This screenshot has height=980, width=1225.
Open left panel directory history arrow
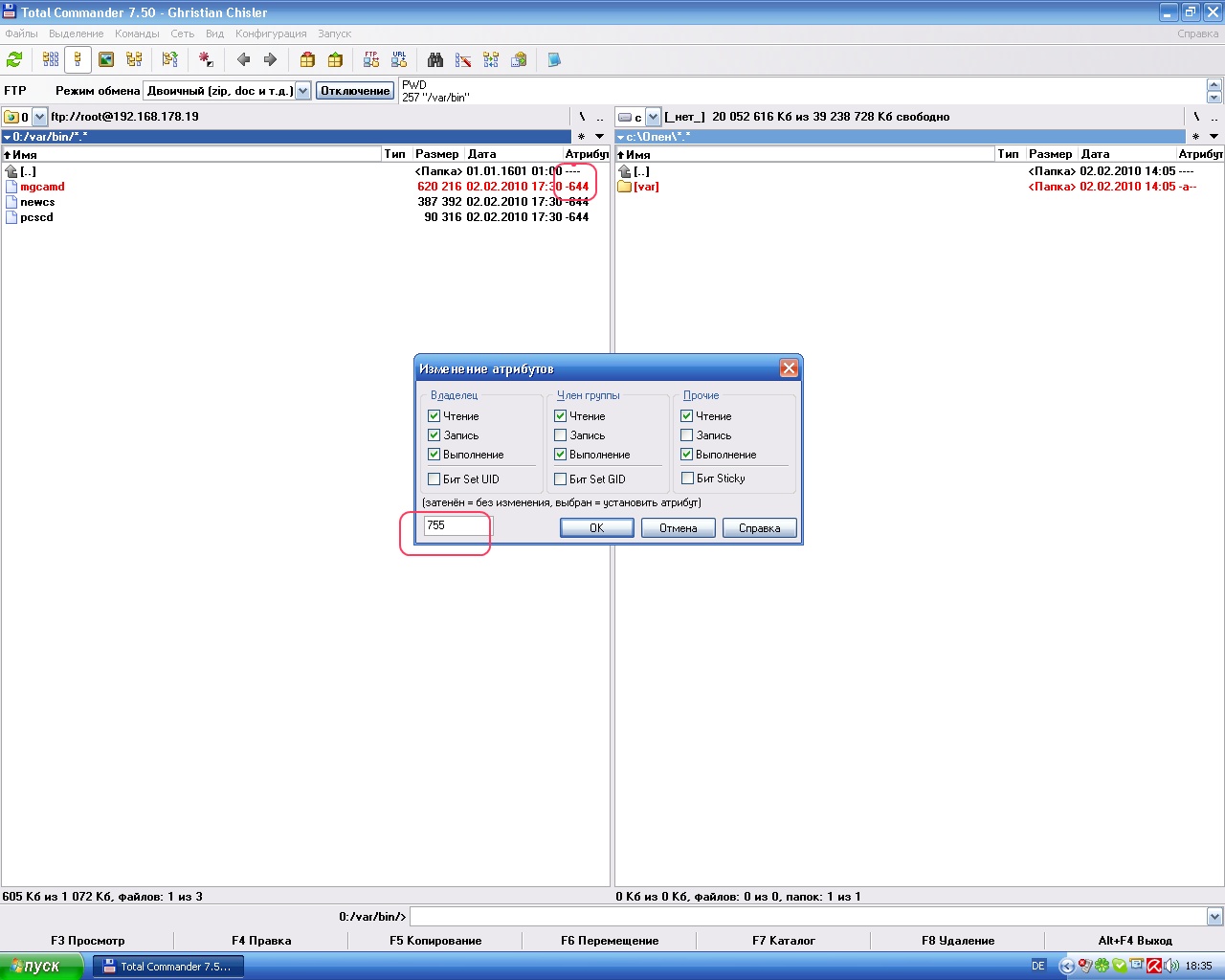point(599,137)
